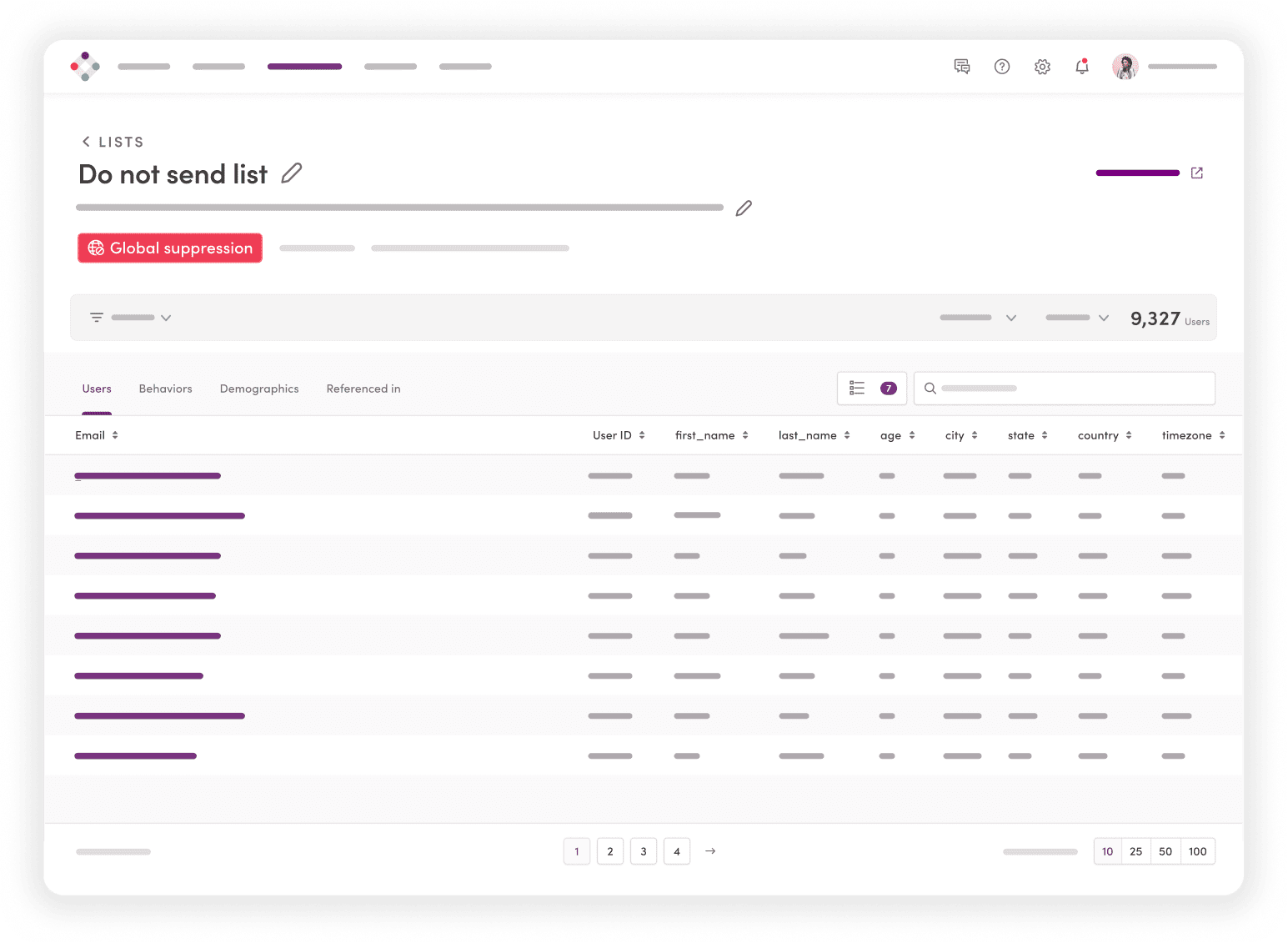Switch to the Behaviors tab
This screenshot has height=943, width=1288.
165,389
